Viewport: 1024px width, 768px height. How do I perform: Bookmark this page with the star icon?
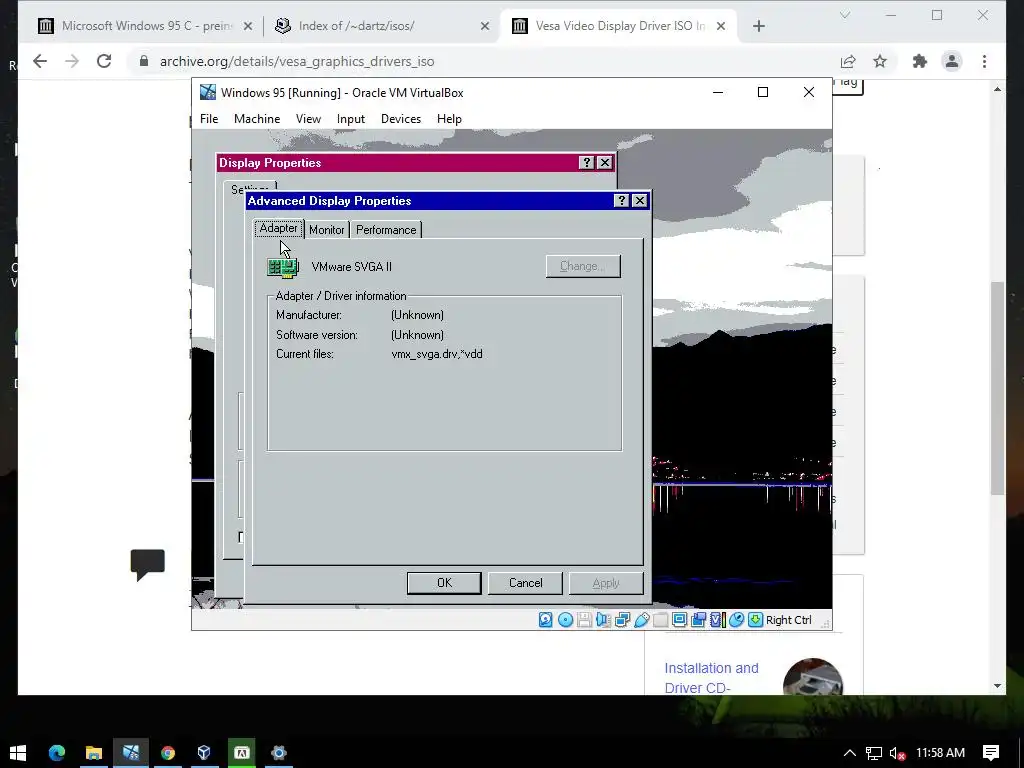(x=880, y=61)
